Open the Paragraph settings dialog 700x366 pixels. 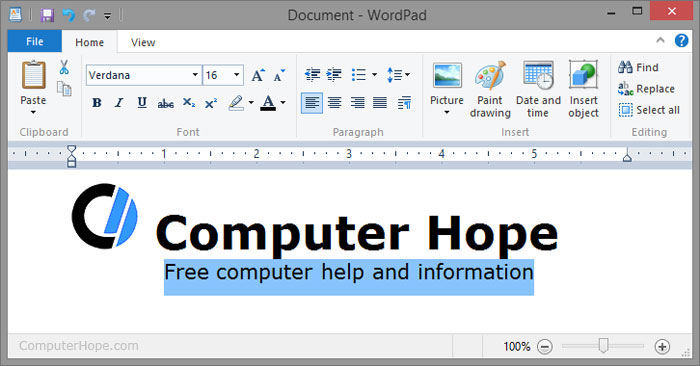click(x=404, y=103)
